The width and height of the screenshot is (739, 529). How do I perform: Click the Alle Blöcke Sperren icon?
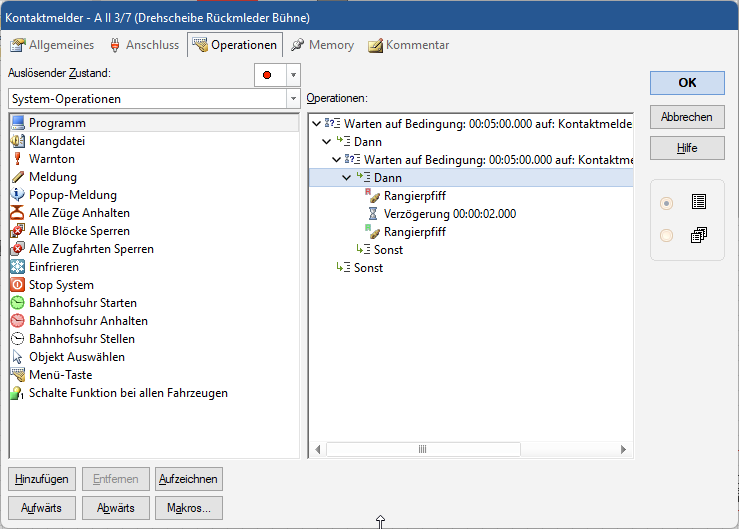pyautogui.click(x=18, y=231)
